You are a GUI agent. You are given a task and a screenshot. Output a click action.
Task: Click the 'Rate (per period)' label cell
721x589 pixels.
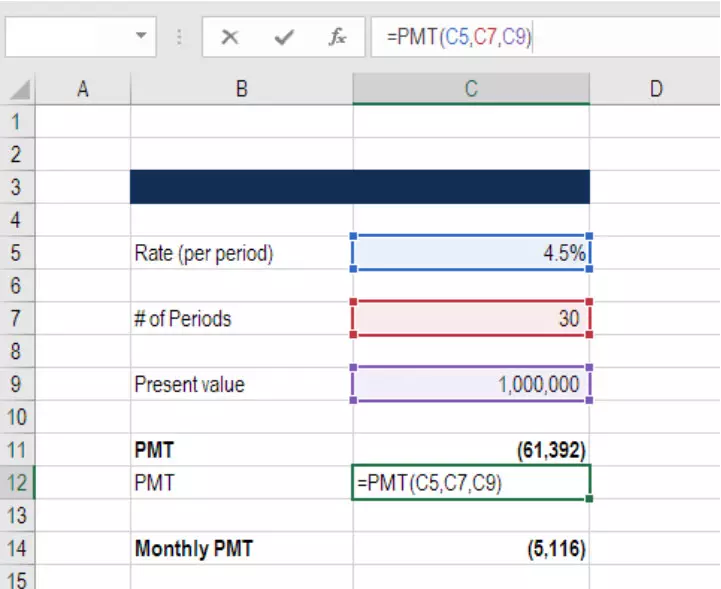coord(241,253)
